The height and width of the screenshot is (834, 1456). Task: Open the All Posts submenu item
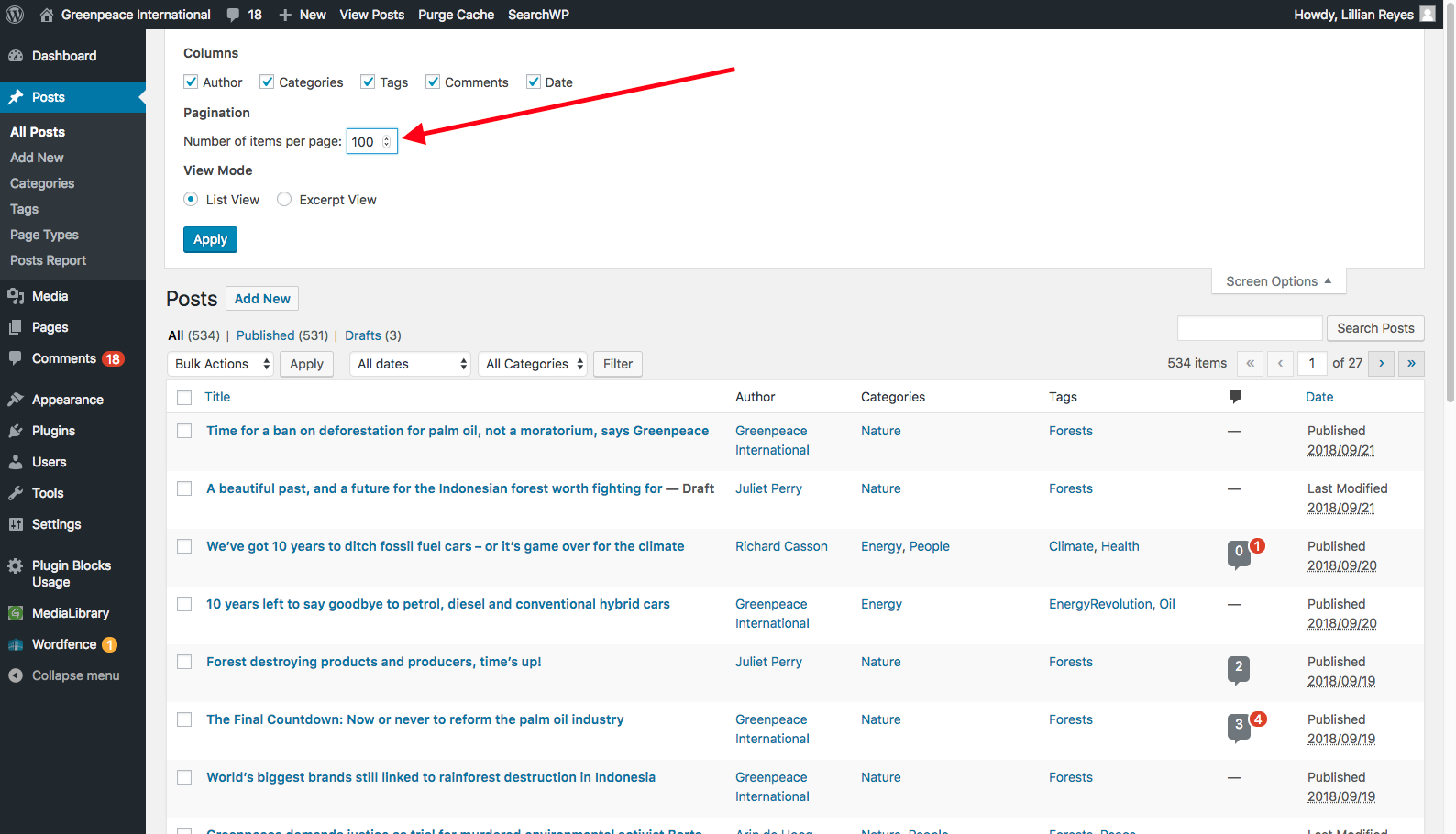[x=38, y=132]
